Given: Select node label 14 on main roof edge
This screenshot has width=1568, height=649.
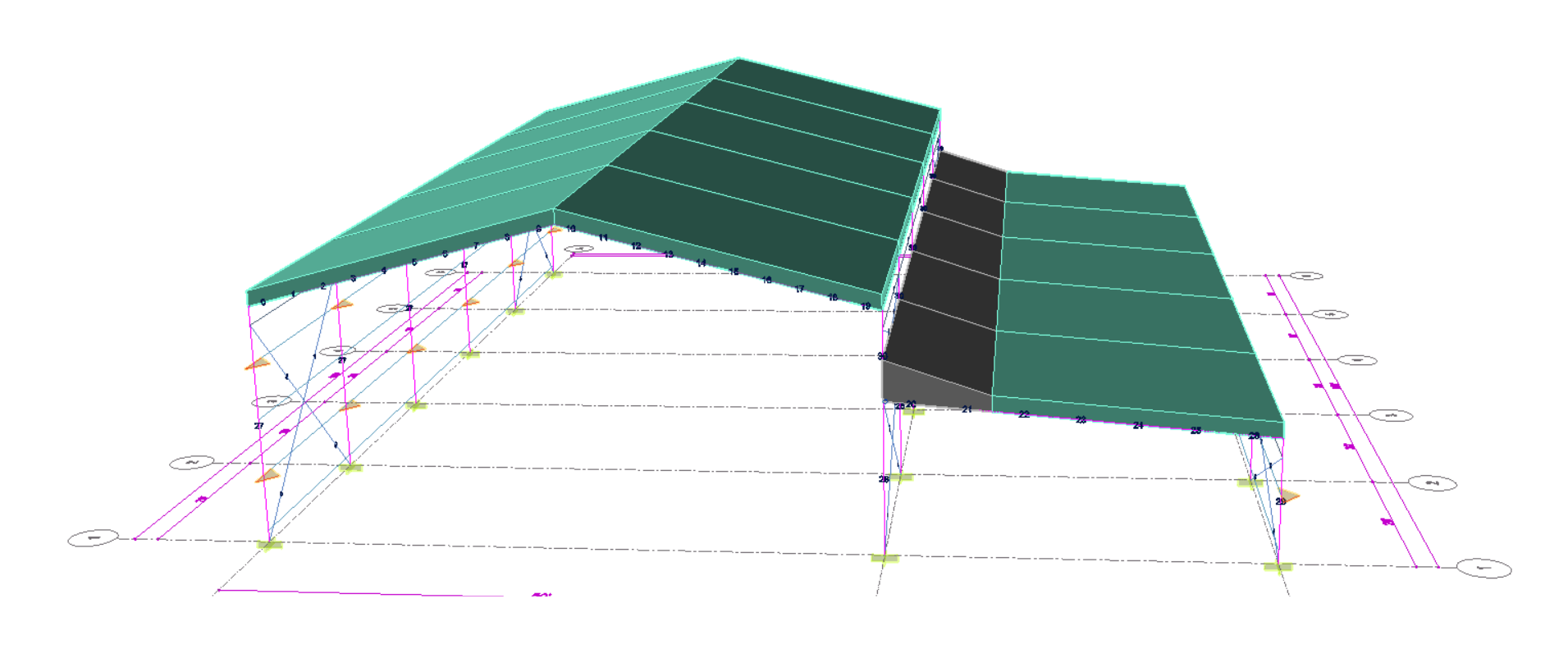Looking at the screenshot, I should [x=701, y=263].
